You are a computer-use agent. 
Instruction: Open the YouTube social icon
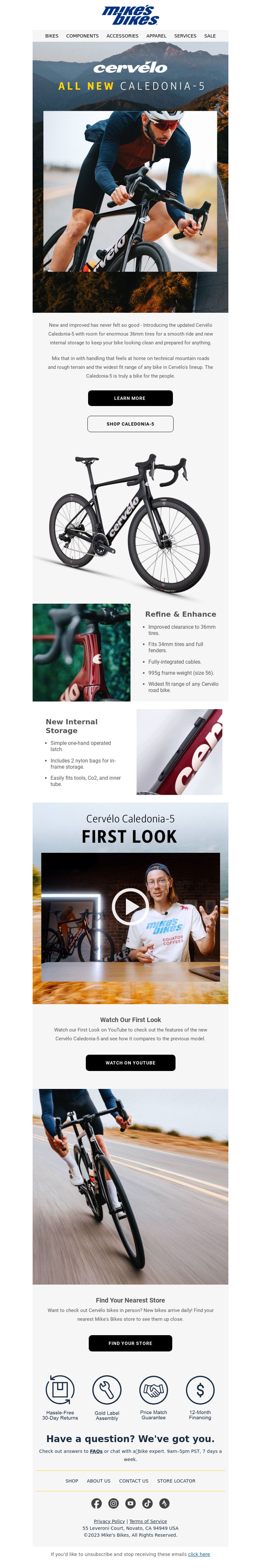pyautogui.click(x=130, y=1503)
